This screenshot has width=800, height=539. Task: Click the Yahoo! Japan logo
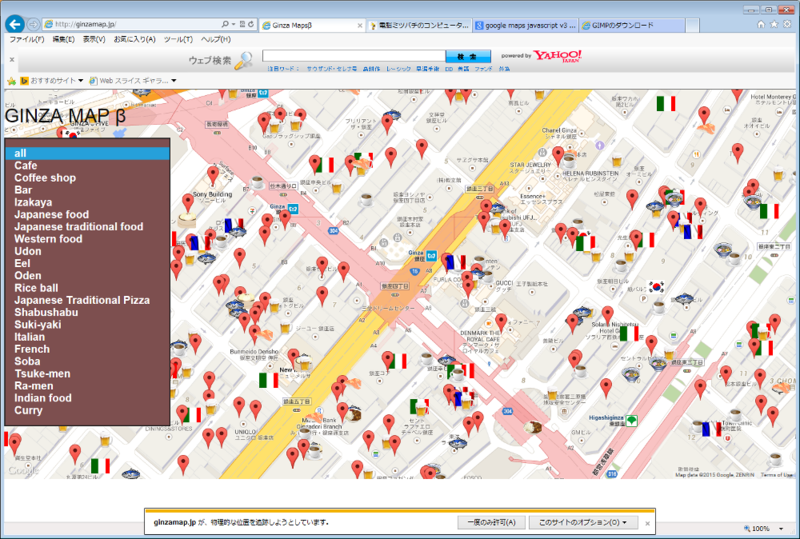[x=557, y=56]
